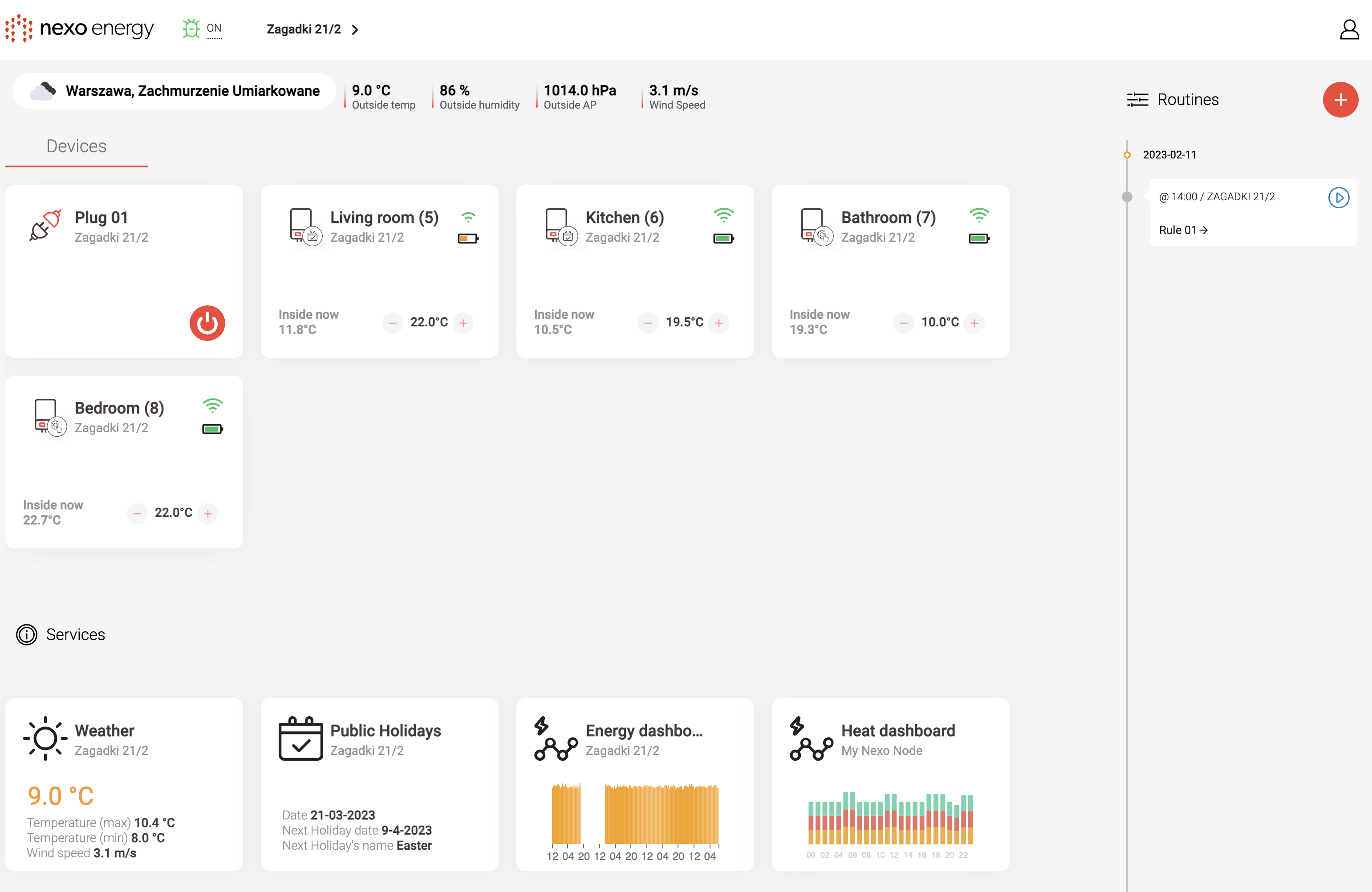Click the Living room schedule mode icon
This screenshot has height=892, width=1372.
tap(313, 236)
